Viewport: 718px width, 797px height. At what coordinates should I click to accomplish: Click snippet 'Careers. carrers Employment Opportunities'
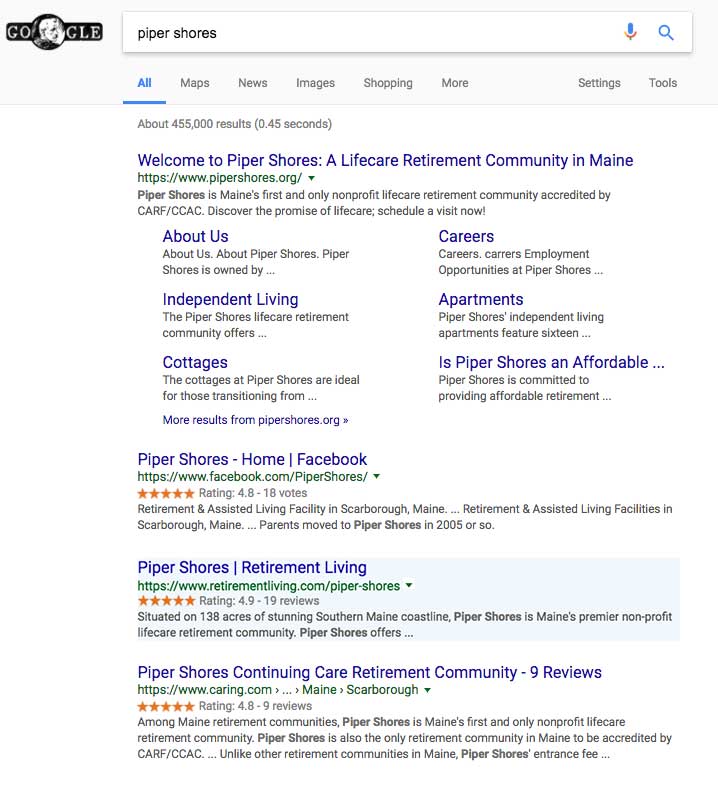[x=520, y=262]
